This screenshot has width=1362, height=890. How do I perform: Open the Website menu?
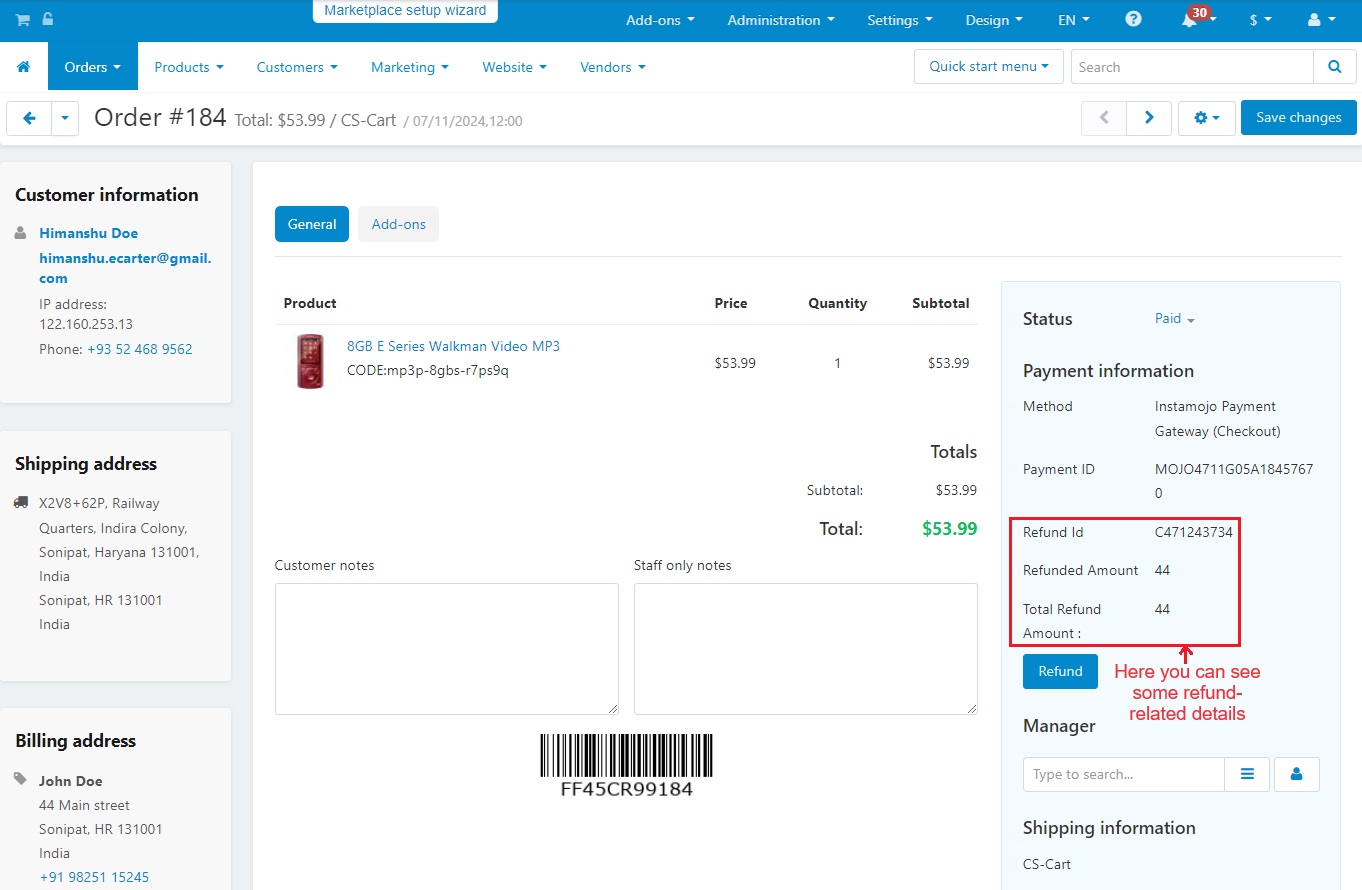514,67
